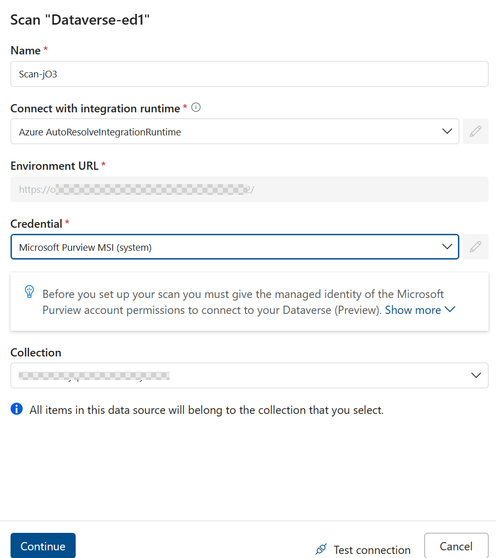This screenshot has width=496, height=558.
Task: Click the Collection combo box value
Action: pyautogui.click(x=94, y=376)
